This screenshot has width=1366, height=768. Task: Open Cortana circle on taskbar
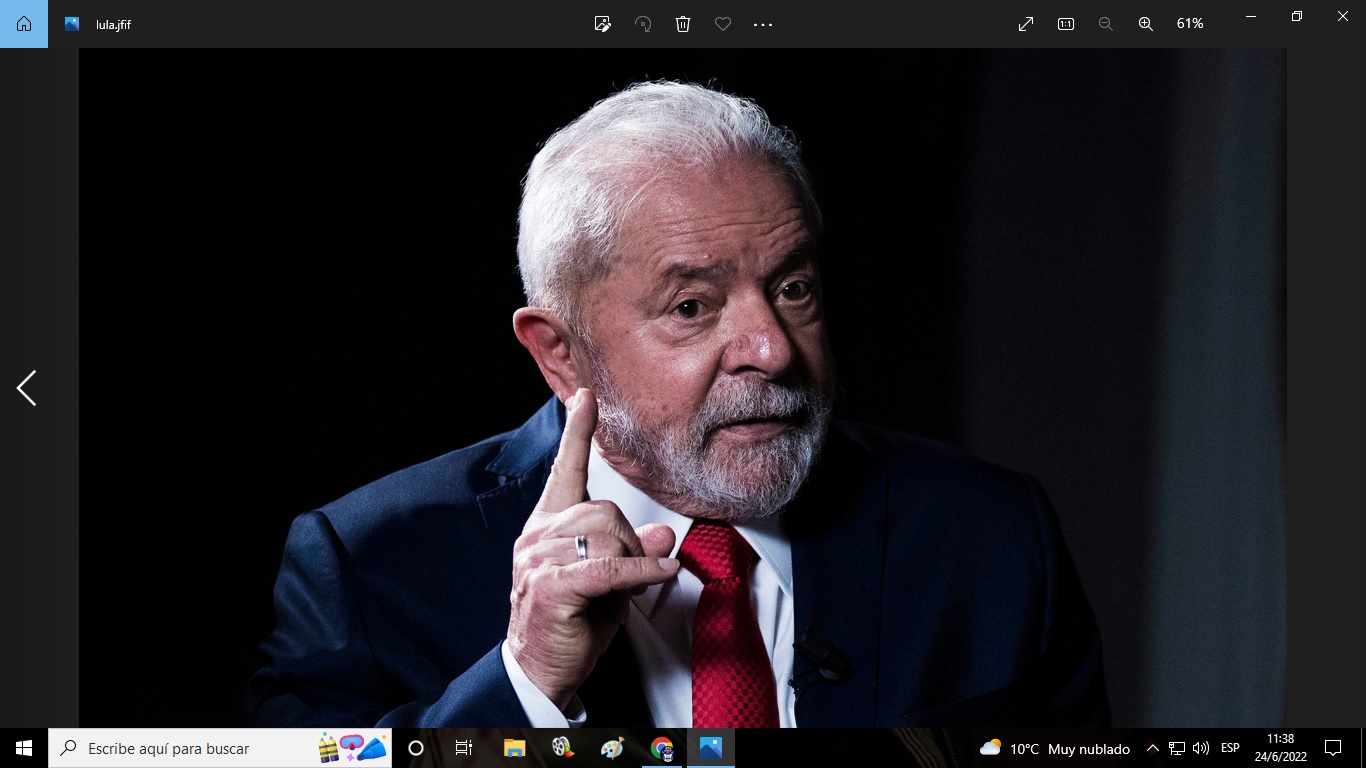coord(416,748)
